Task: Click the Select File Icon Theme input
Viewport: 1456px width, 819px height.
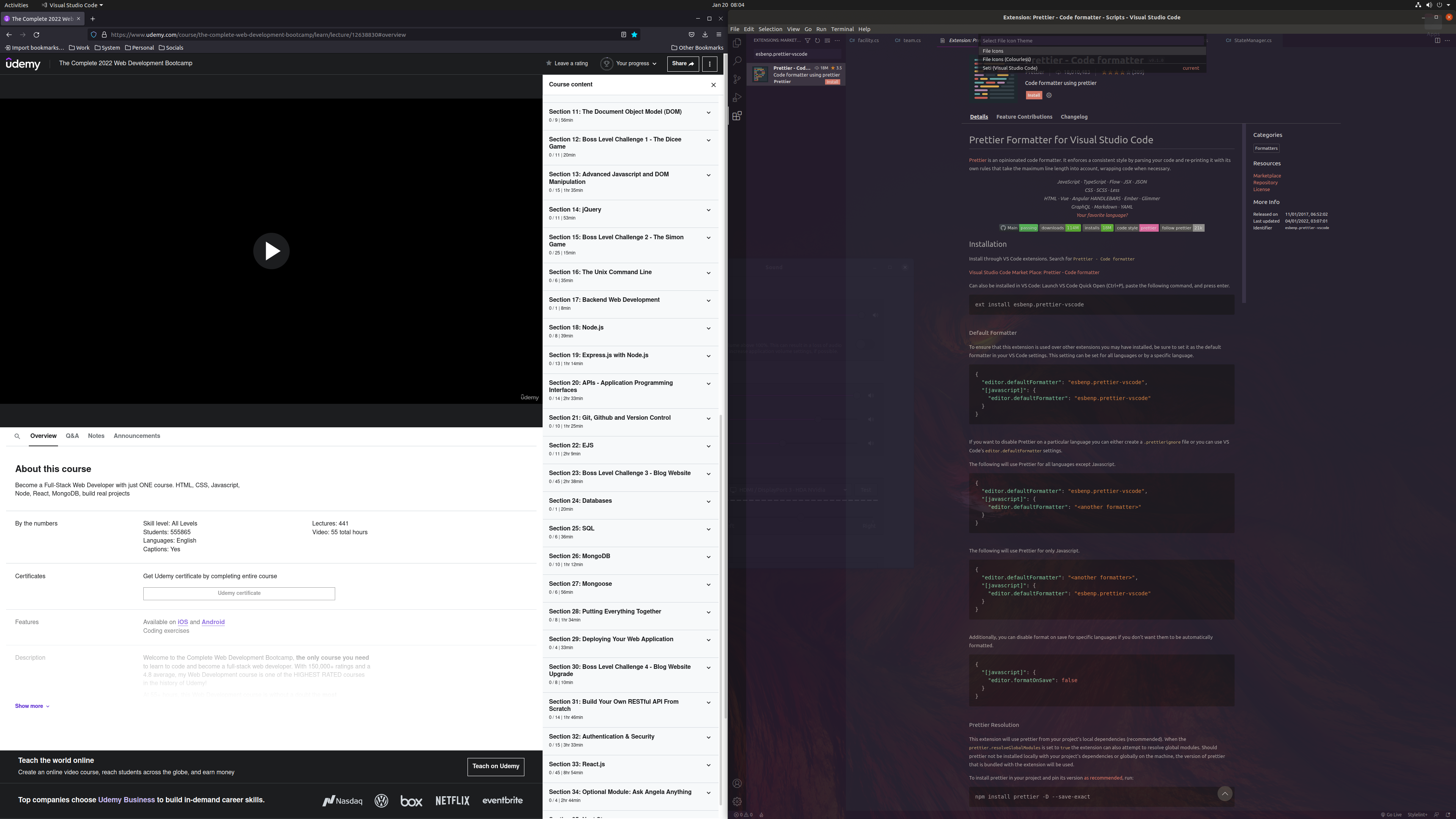Action: click(x=1092, y=41)
